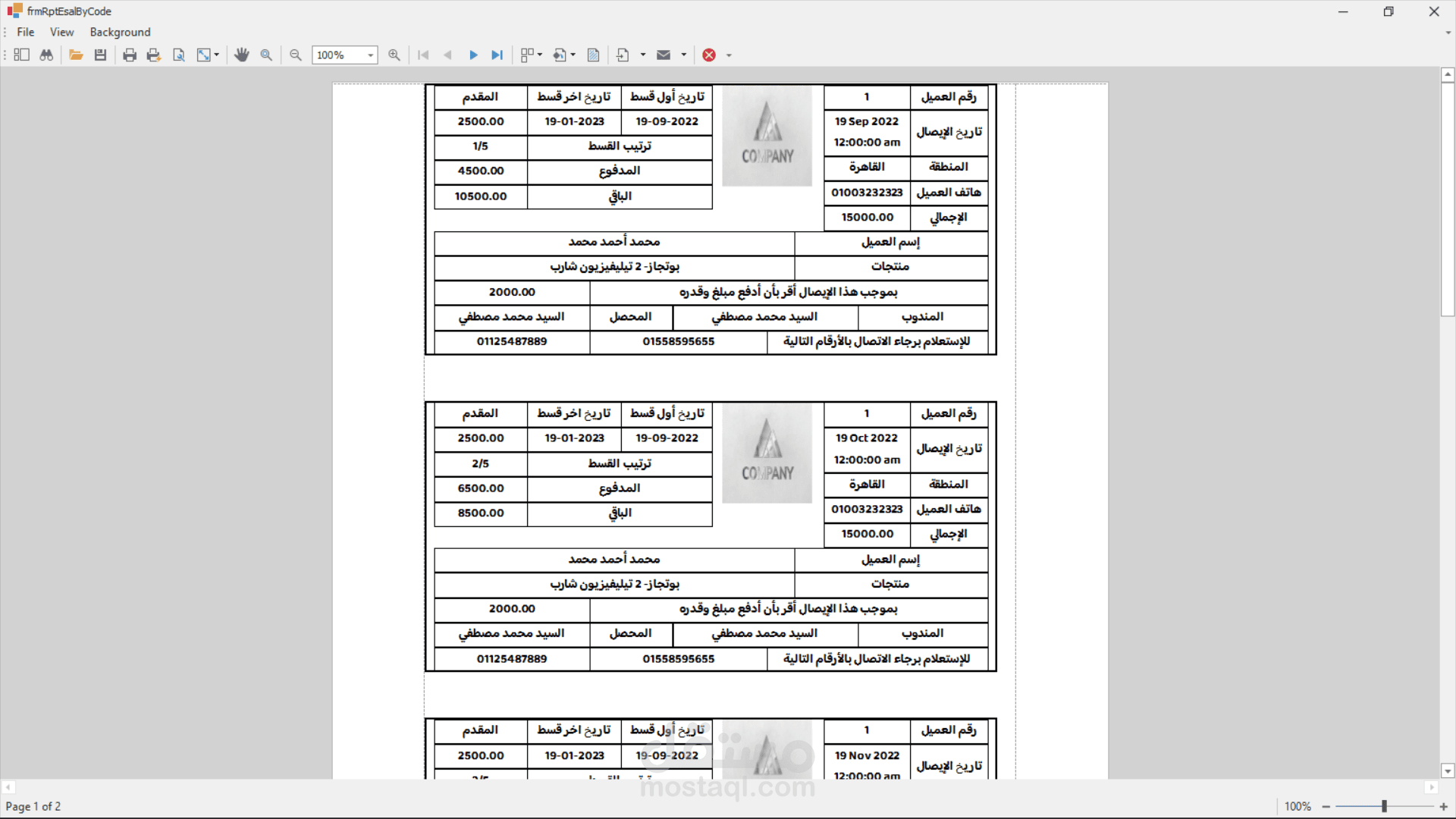Click the Zoom Out icon

click(x=296, y=55)
